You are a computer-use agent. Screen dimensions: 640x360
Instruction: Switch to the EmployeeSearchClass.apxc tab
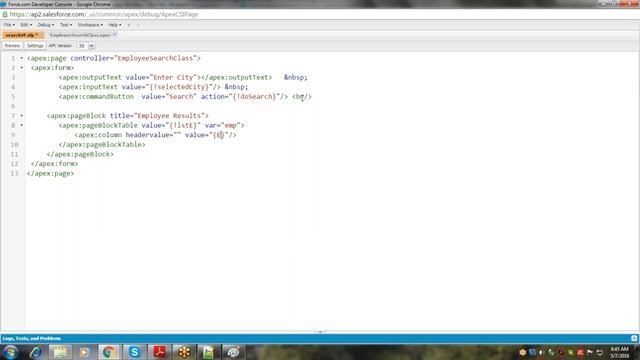[x=80, y=35]
